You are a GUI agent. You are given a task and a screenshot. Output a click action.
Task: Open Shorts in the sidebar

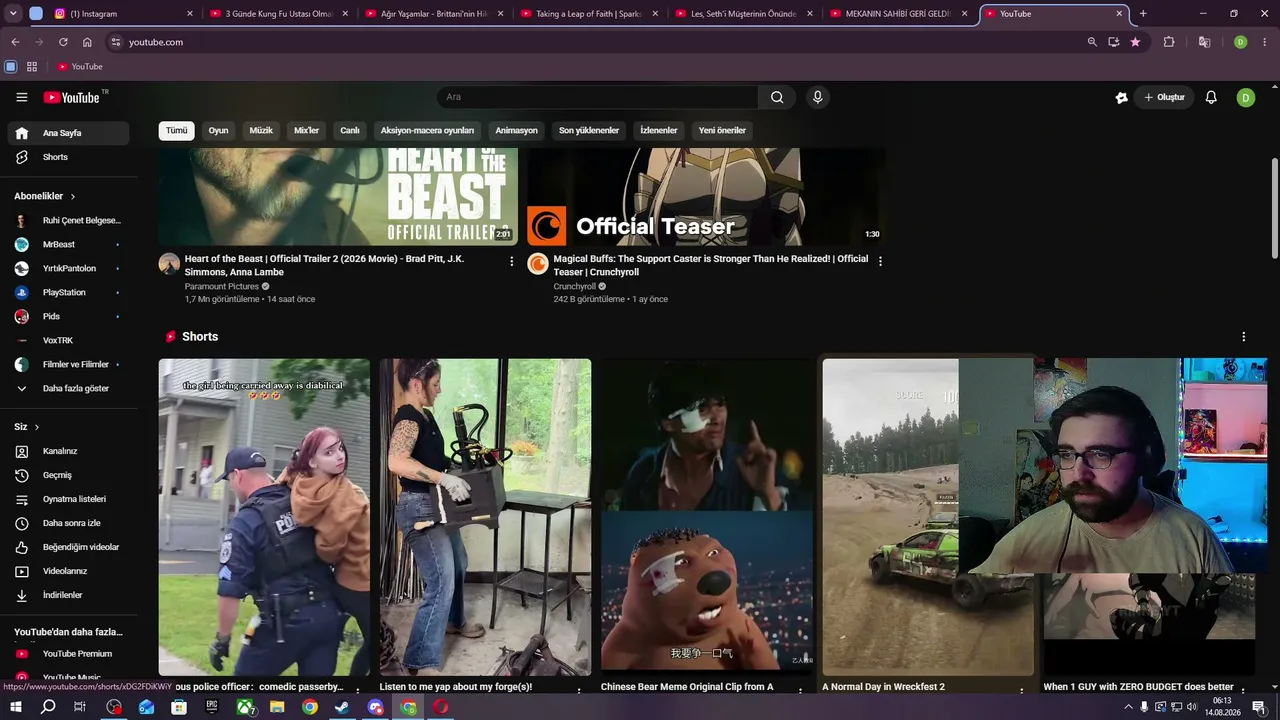68,157
